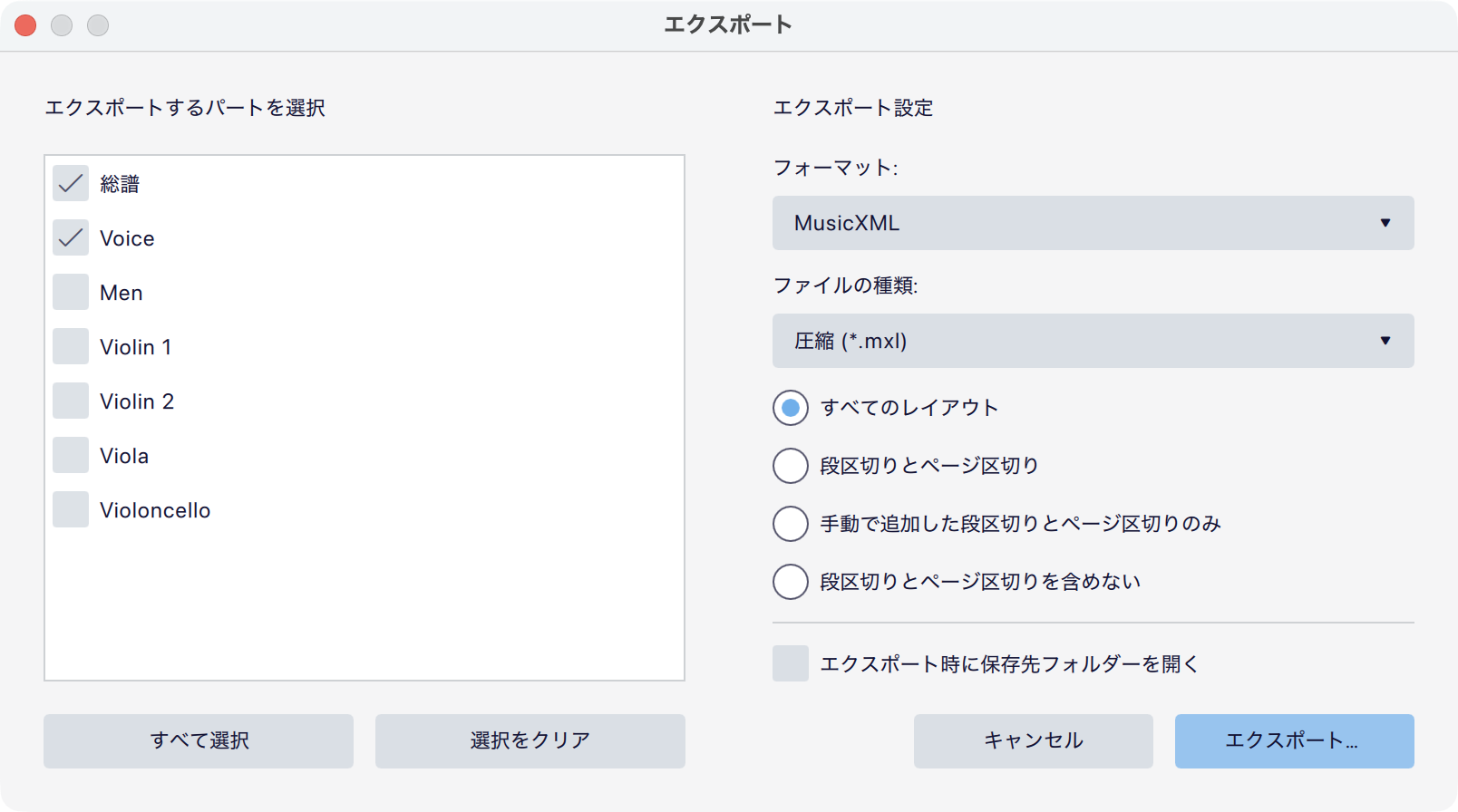1458x812 pixels.
Task: Open the 圧縮 (*.mxl) file type dropdown
Action: tap(1093, 341)
